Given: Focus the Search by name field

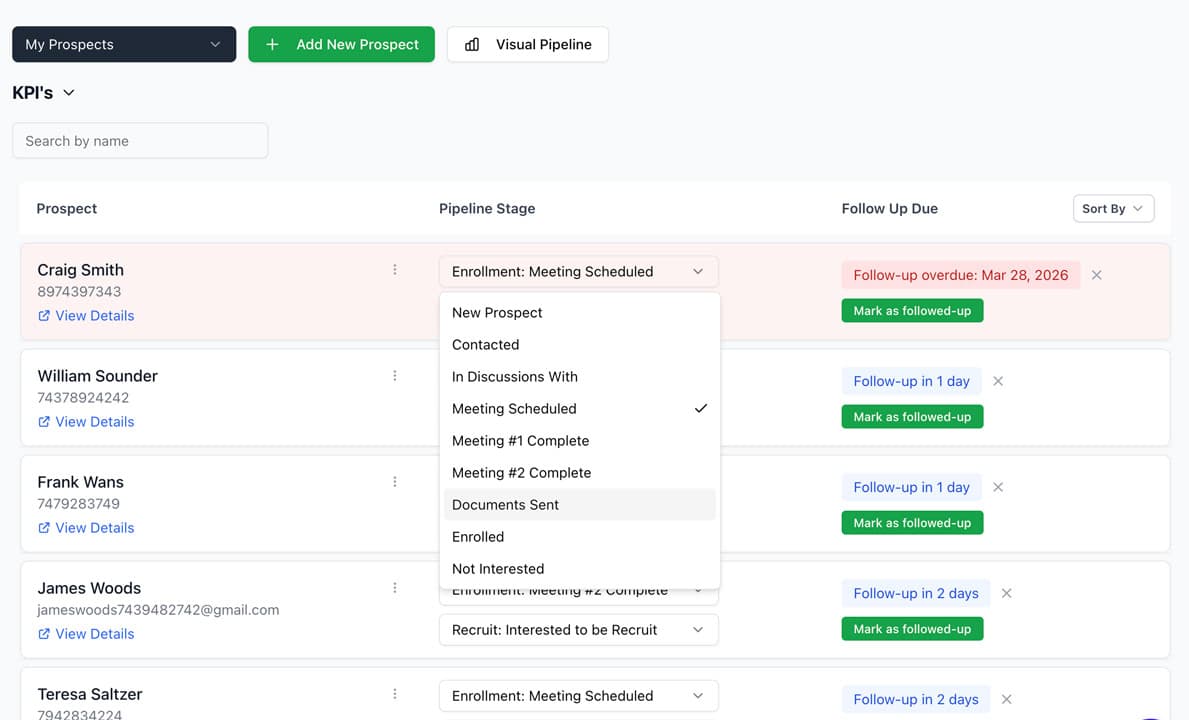Looking at the screenshot, I should click(x=140, y=141).
